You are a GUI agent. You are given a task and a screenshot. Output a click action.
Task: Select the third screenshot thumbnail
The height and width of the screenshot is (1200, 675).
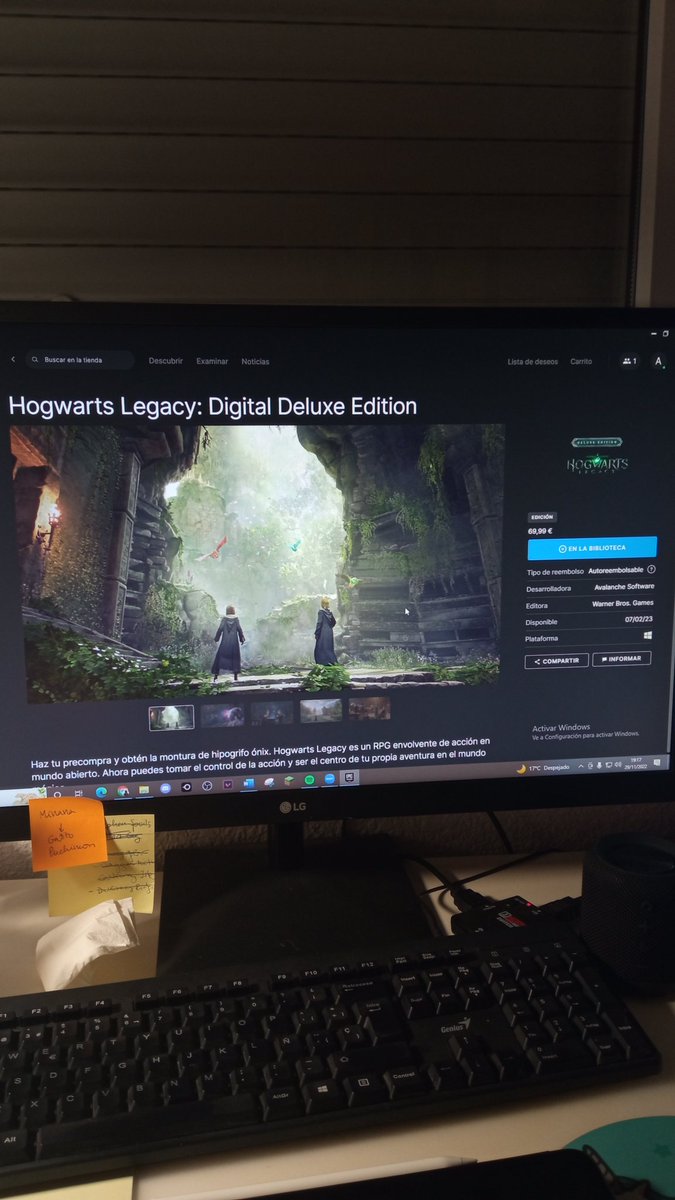coord(272,712)
